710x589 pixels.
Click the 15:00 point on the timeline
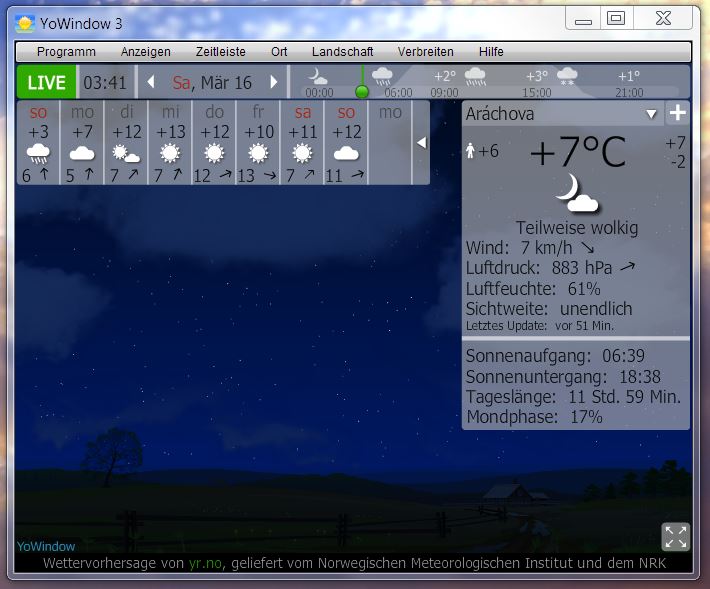click(536, 92)
